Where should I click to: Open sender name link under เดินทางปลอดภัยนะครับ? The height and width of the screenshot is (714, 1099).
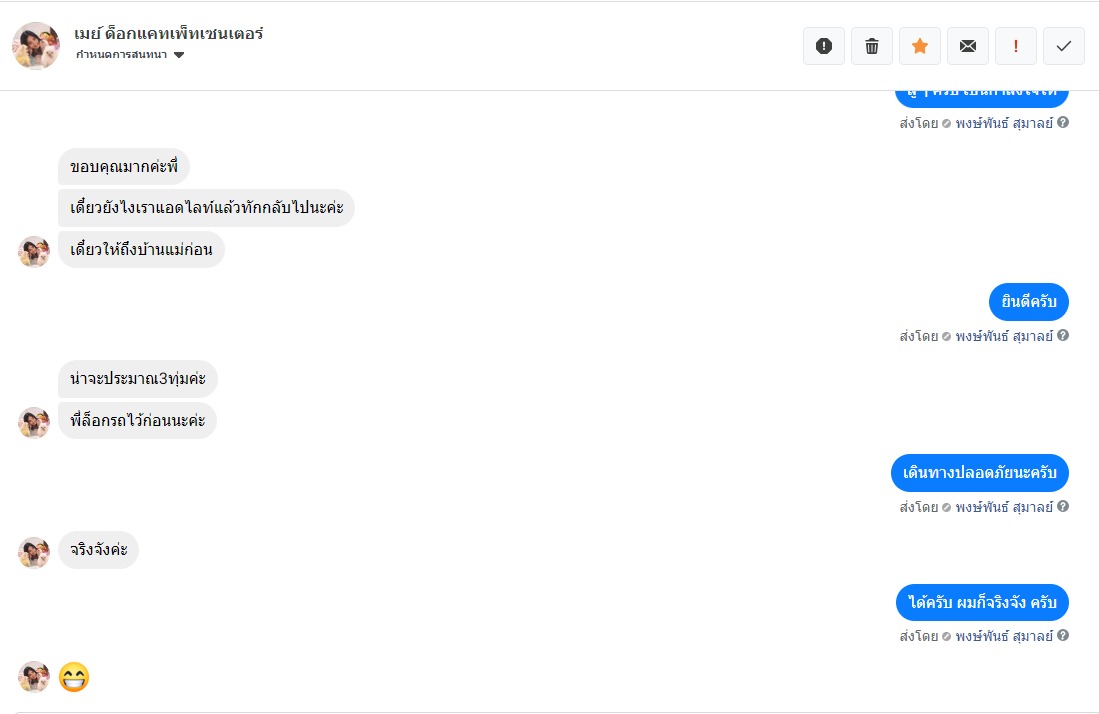(1003, 507)
